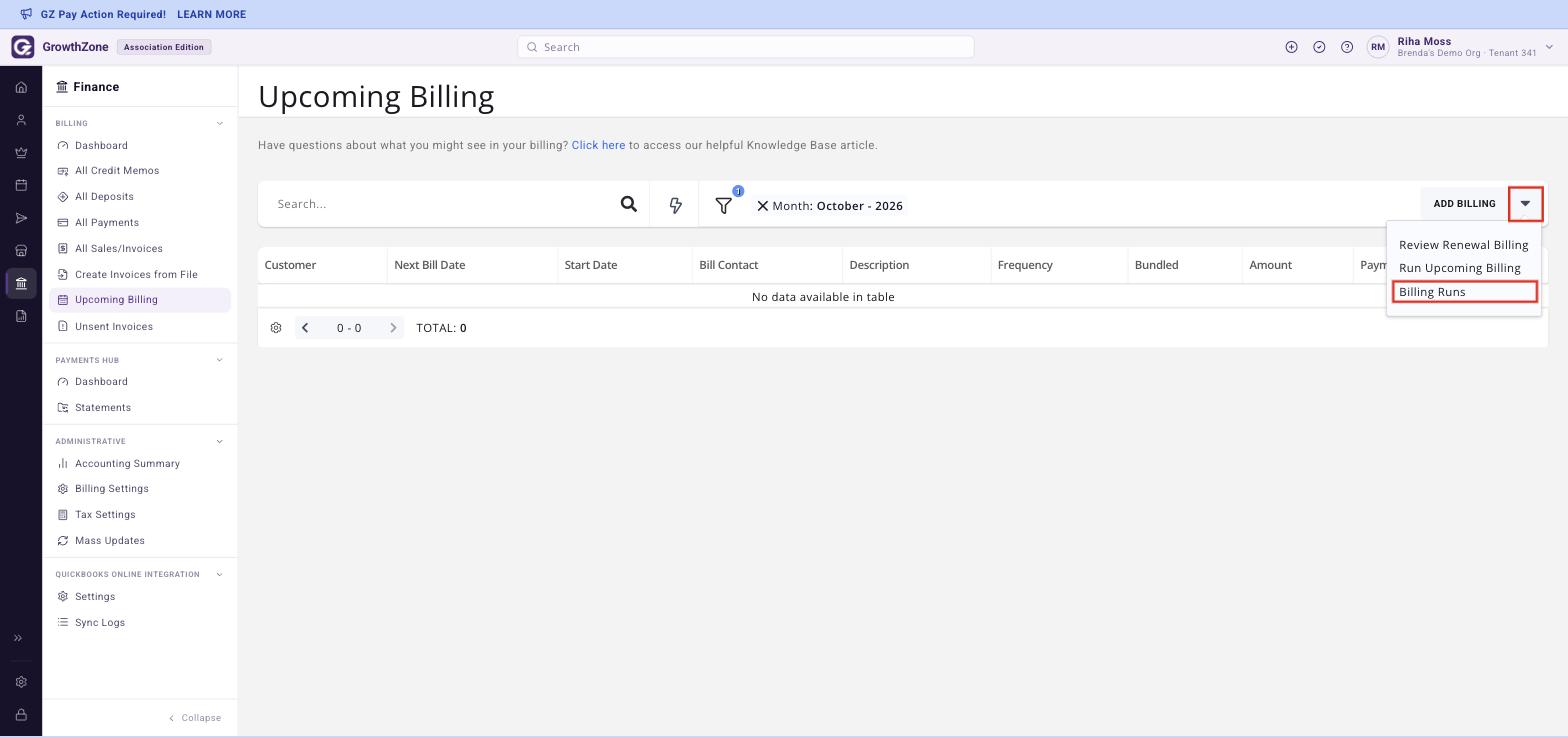Collapse the Billing section chevron

pyautogui.click(x=220, y=124)
